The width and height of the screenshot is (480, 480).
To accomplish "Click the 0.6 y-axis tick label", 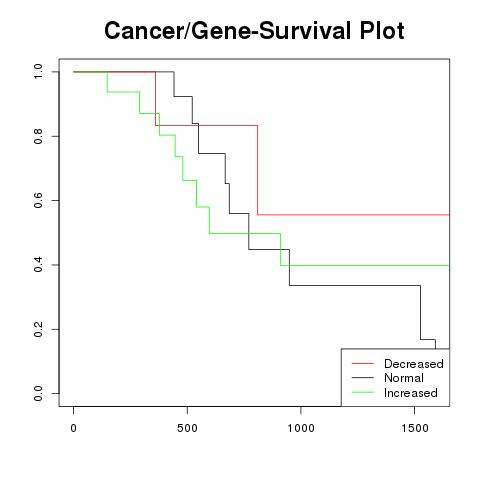I will pos(38,200).
